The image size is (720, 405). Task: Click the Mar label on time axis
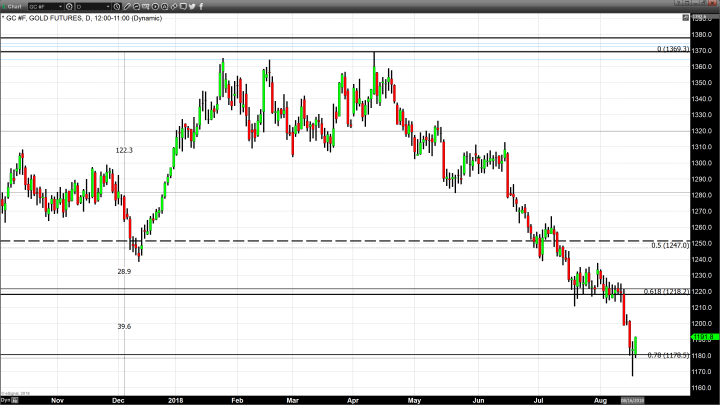[292, 400]
